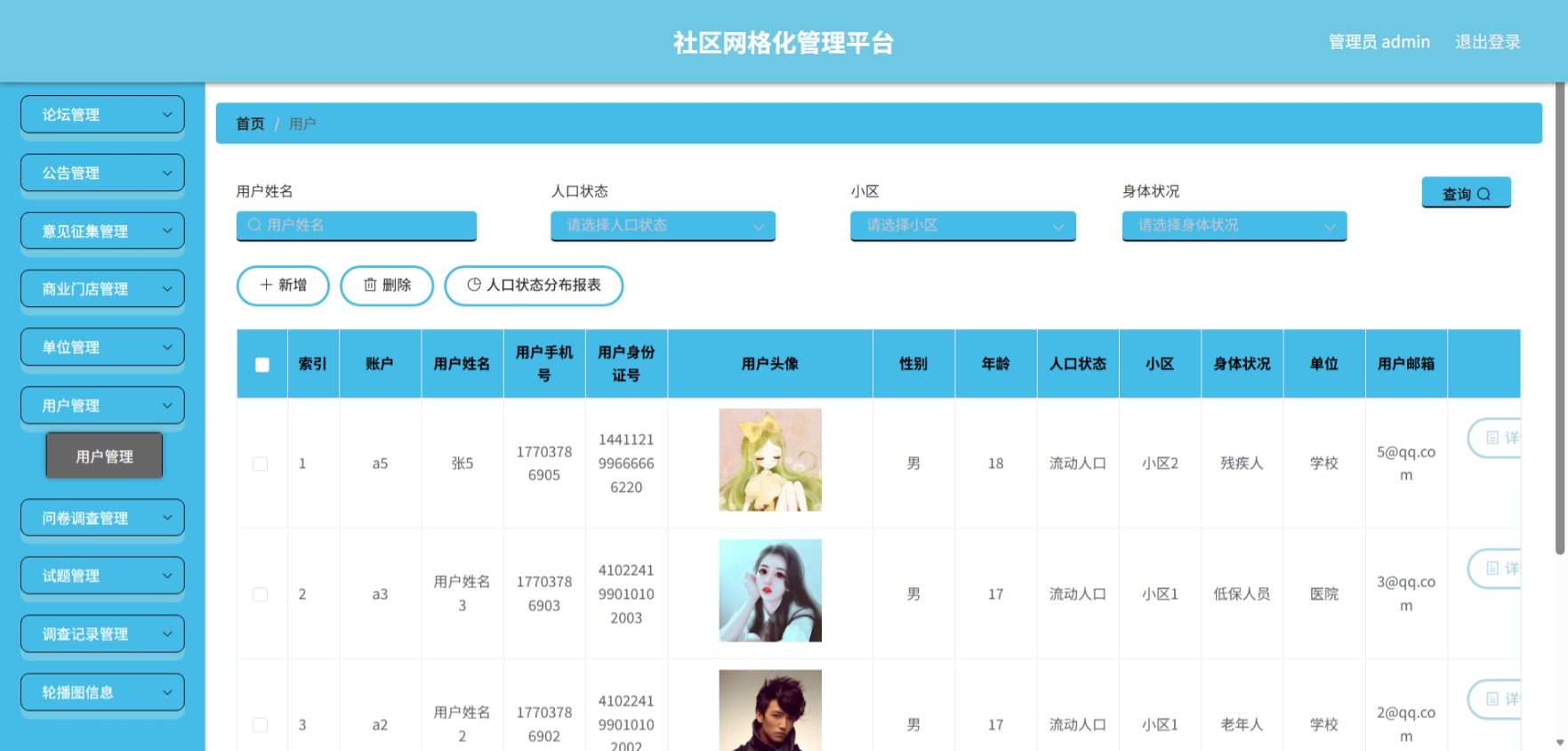Click the plus icon on 新增 button
1568x751 pixels.
(x=266, y=285)
